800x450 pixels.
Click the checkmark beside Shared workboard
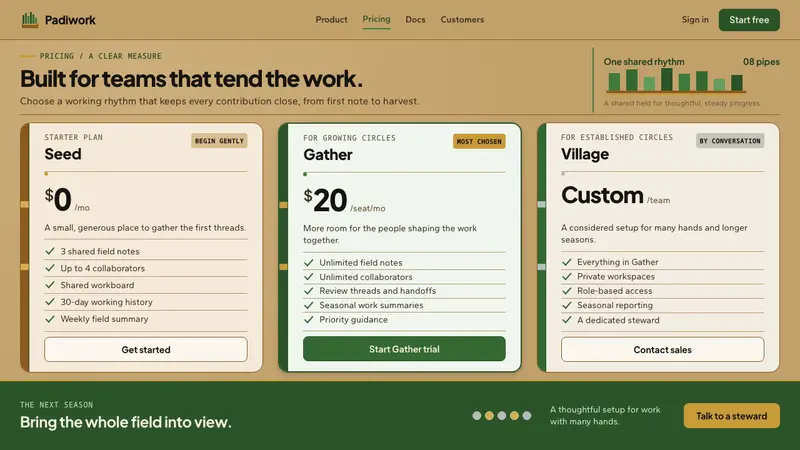50,285
